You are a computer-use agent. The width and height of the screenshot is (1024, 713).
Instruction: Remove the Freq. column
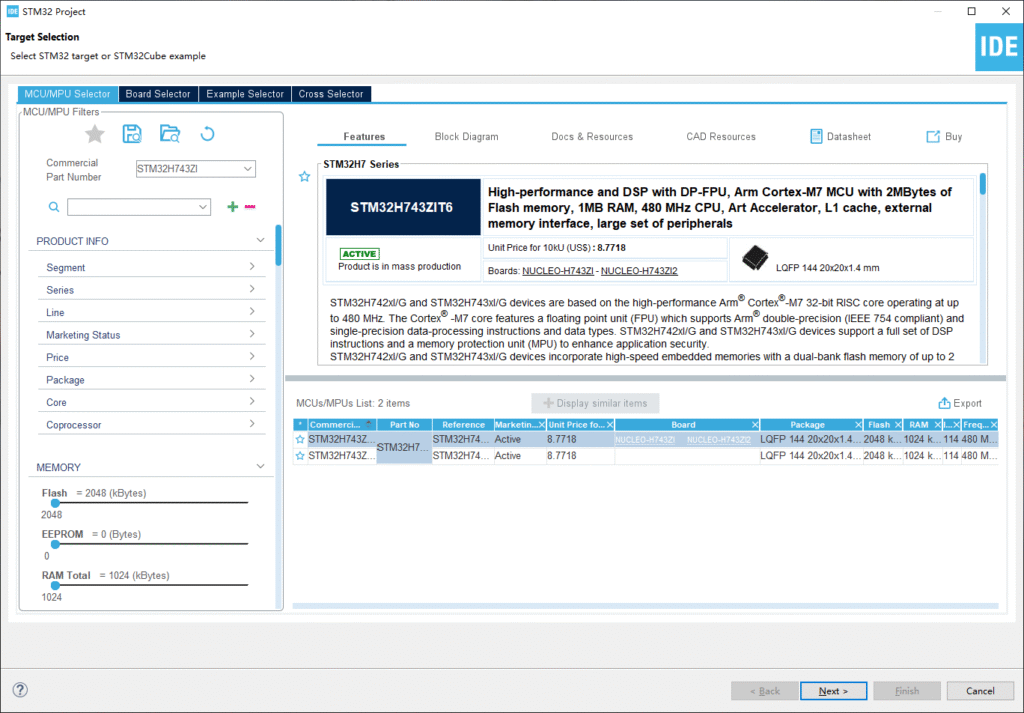(994, 425)
